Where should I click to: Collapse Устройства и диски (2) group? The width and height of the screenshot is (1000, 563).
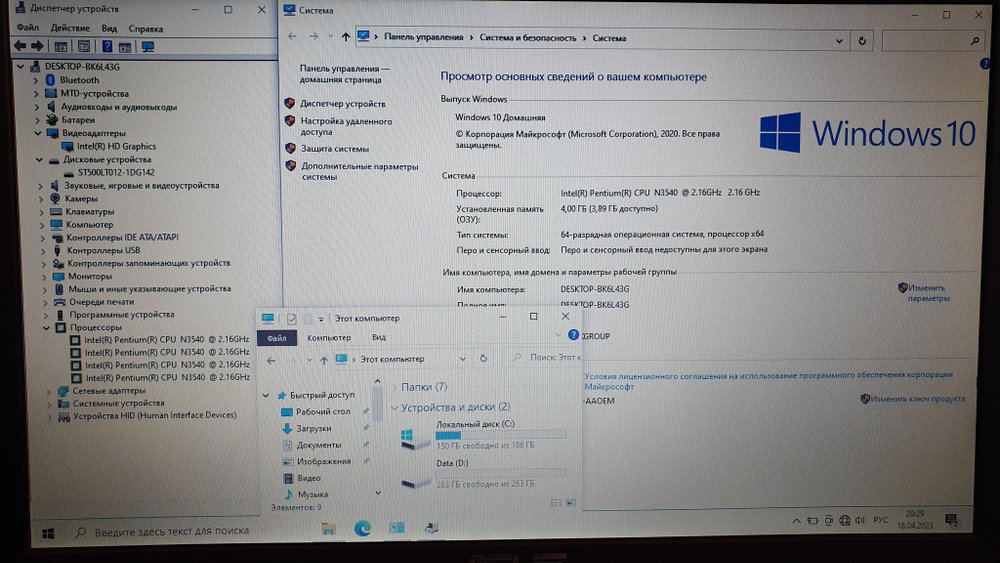[394, 407]
